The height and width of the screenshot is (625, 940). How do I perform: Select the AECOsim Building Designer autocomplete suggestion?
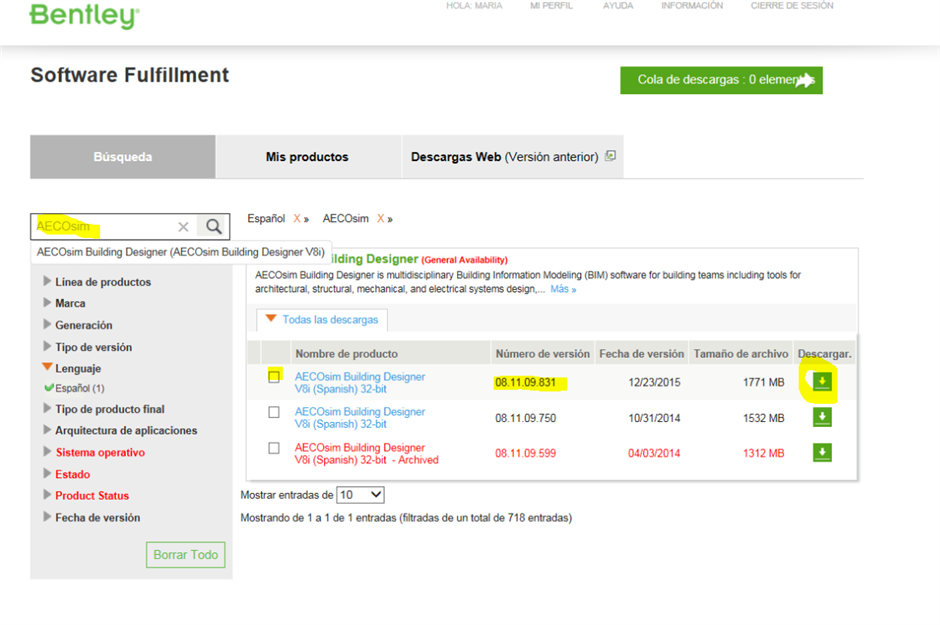180,252
